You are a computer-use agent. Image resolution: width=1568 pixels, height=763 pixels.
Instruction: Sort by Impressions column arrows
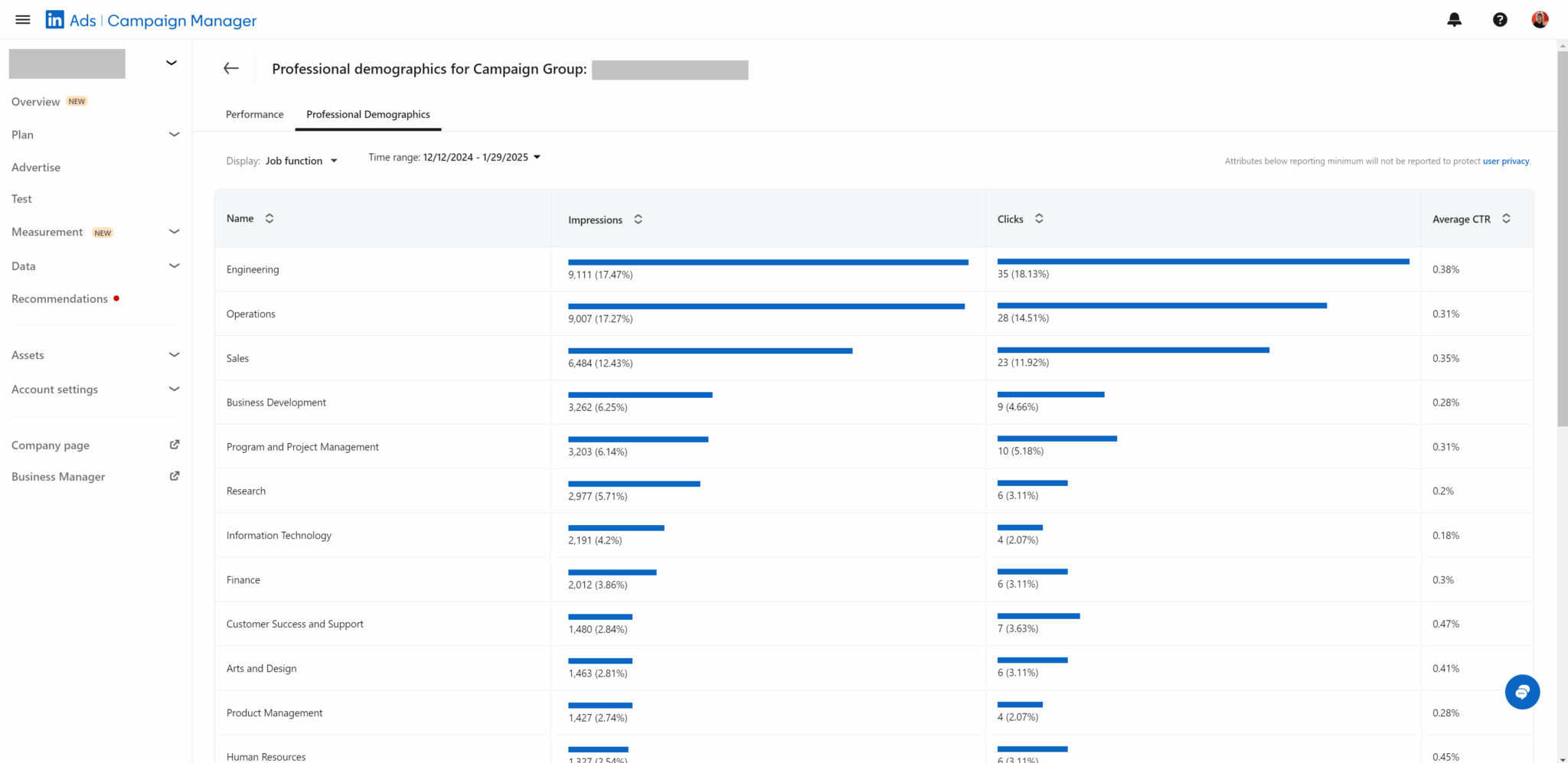click(x=638, y=220)
